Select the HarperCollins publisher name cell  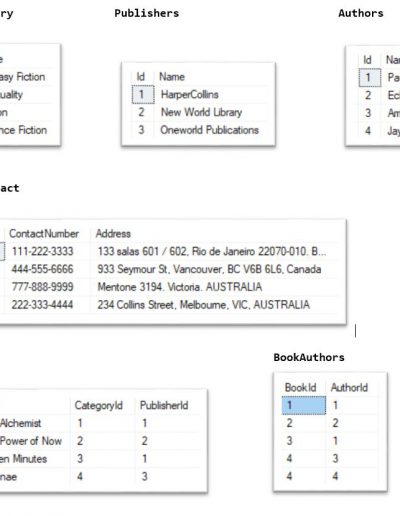coord(190,94)
